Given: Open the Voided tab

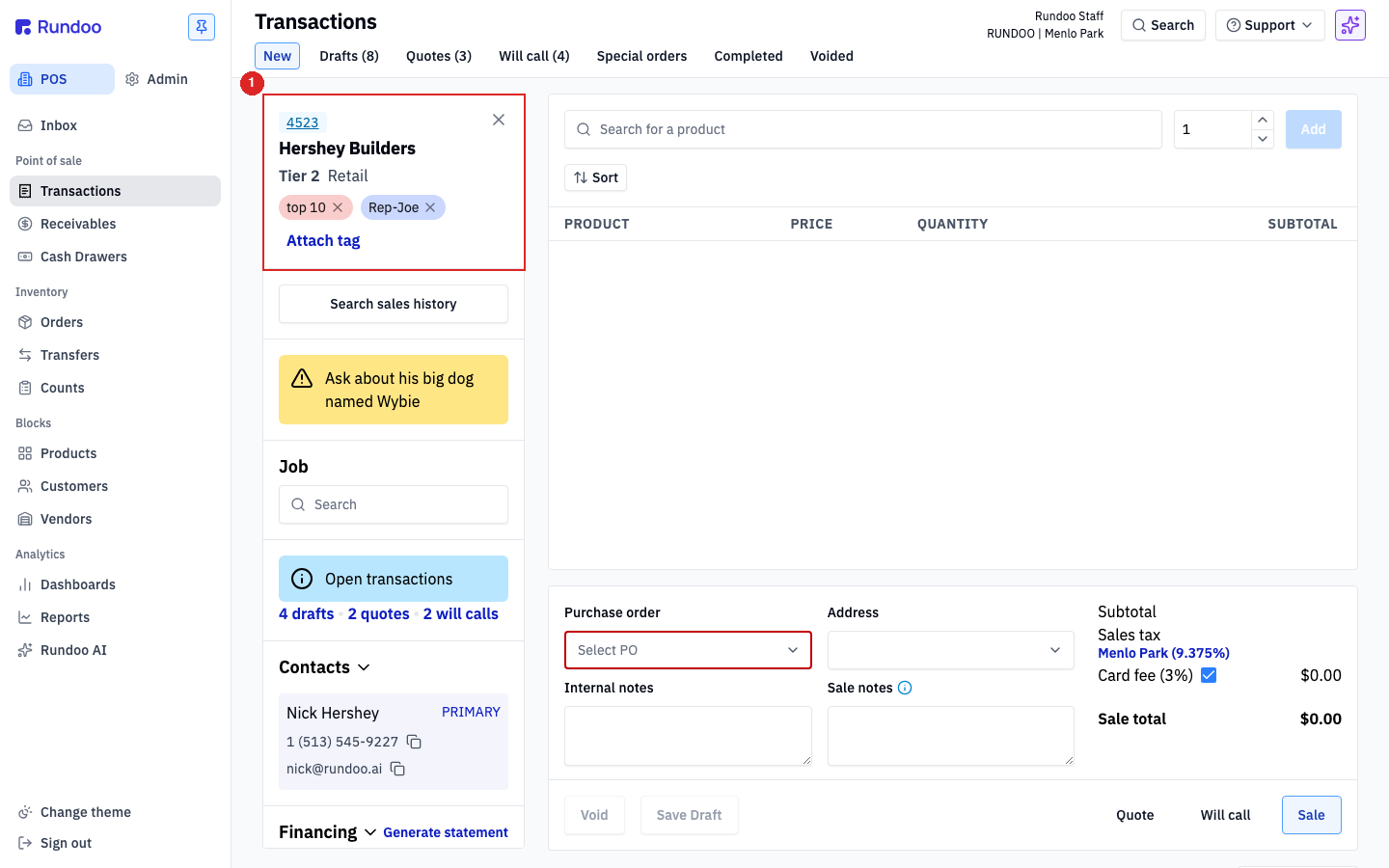Looking at the screenshot, I should [x=831, y=56].
